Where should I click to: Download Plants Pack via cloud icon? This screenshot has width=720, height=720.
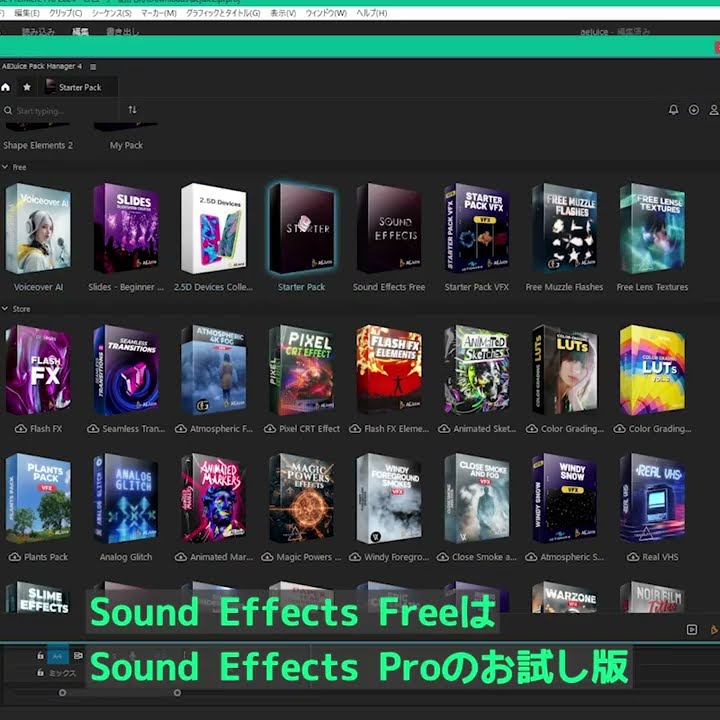tap(15, 557)
